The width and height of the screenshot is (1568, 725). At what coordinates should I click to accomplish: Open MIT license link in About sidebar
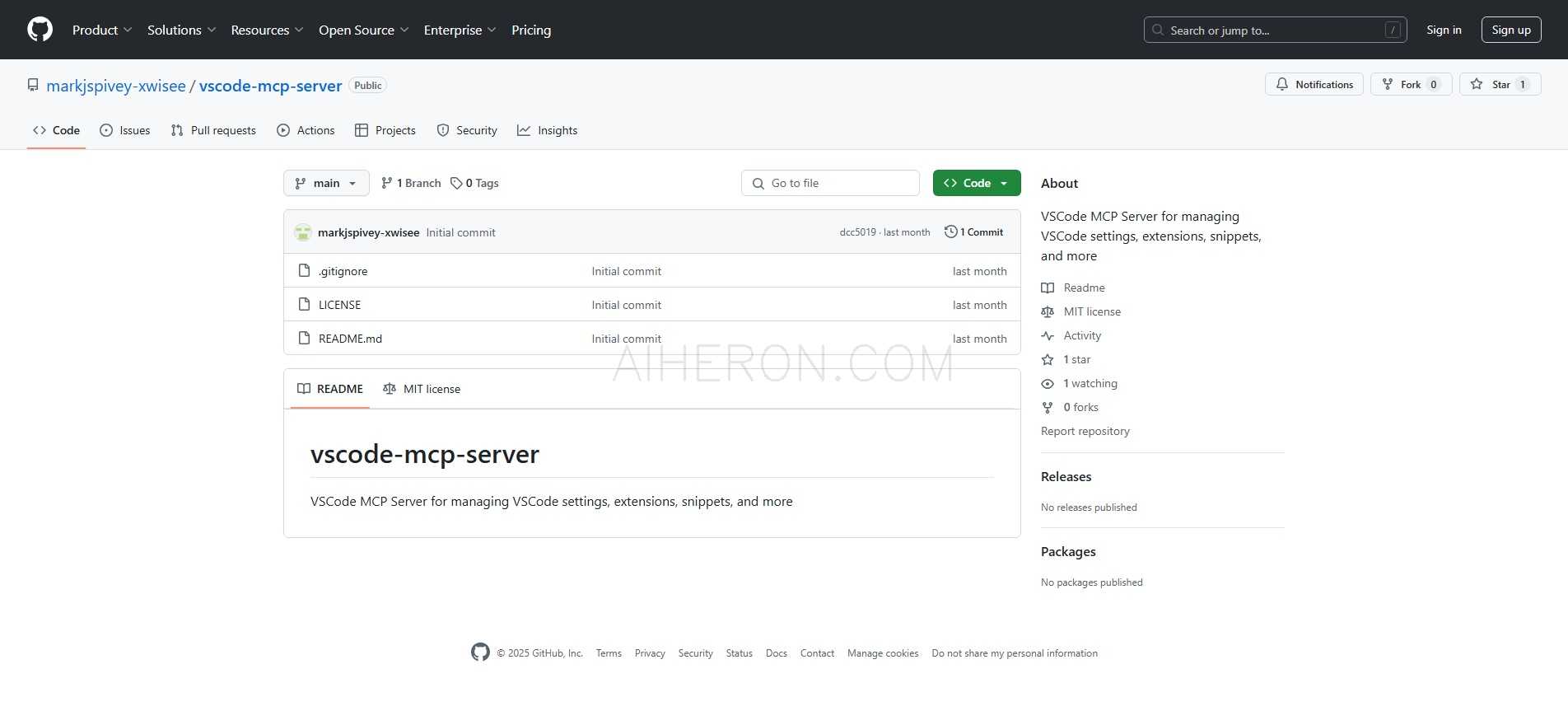tap(1081, 311)
